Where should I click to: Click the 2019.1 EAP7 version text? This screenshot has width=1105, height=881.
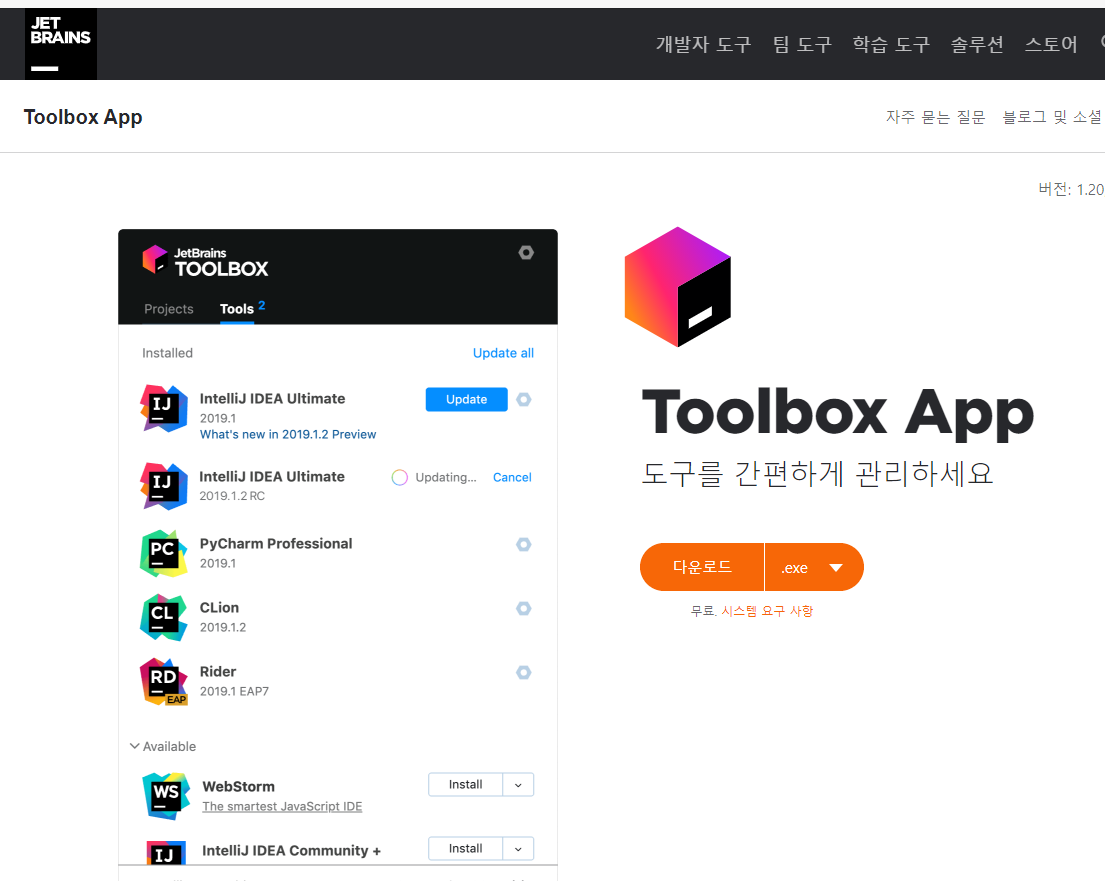pos(234,691)
